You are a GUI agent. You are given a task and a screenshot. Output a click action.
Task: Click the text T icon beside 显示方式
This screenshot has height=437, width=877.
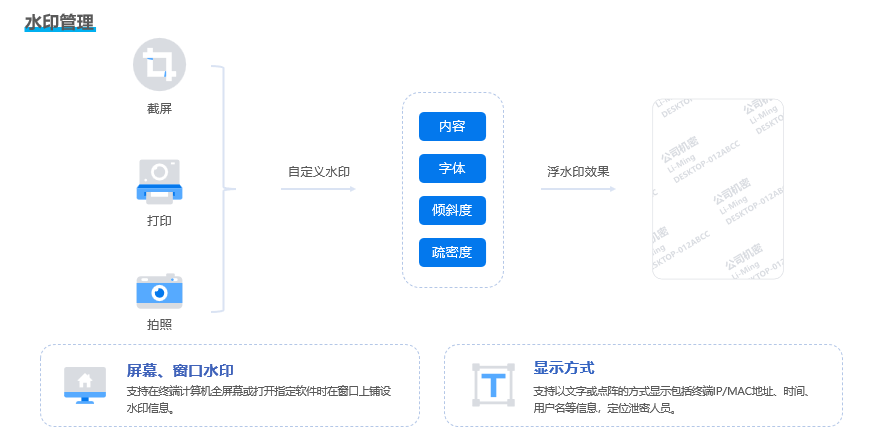pyautogui.click(x=494, y=385)
